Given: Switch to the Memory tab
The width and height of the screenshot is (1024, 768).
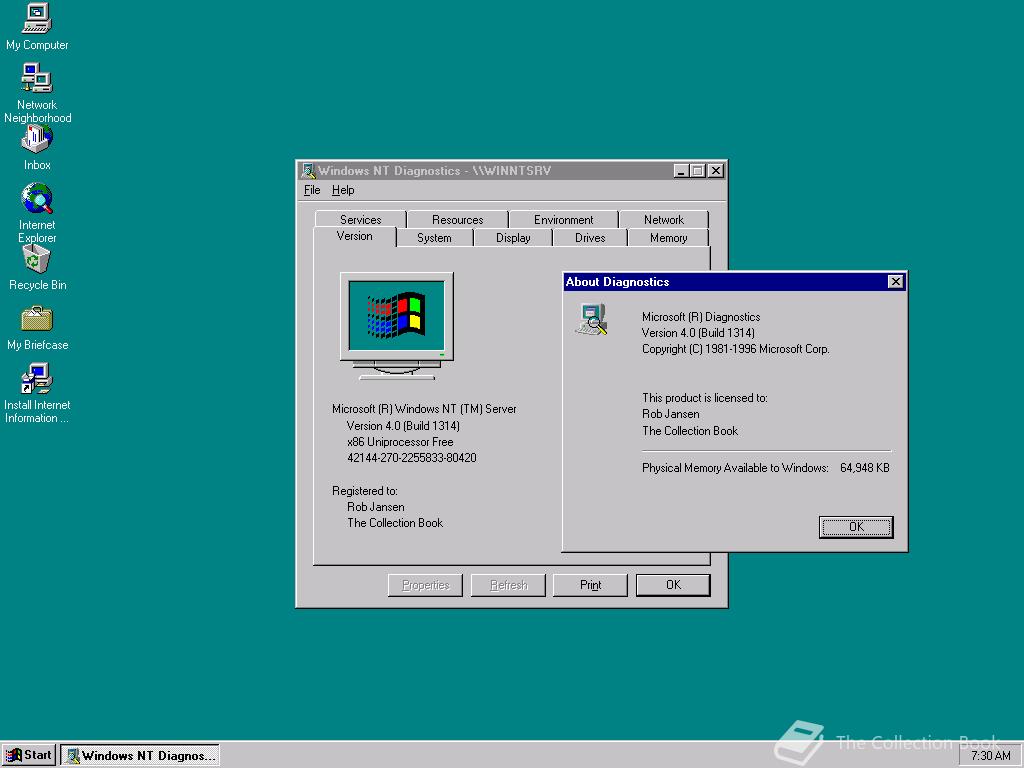Looking at the screenshot, I should click(x=669, y=238).
